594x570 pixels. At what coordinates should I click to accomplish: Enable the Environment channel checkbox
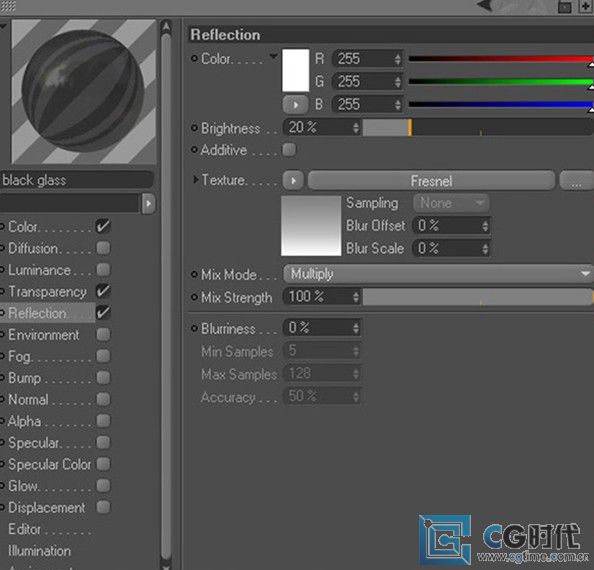pos(103,334)
